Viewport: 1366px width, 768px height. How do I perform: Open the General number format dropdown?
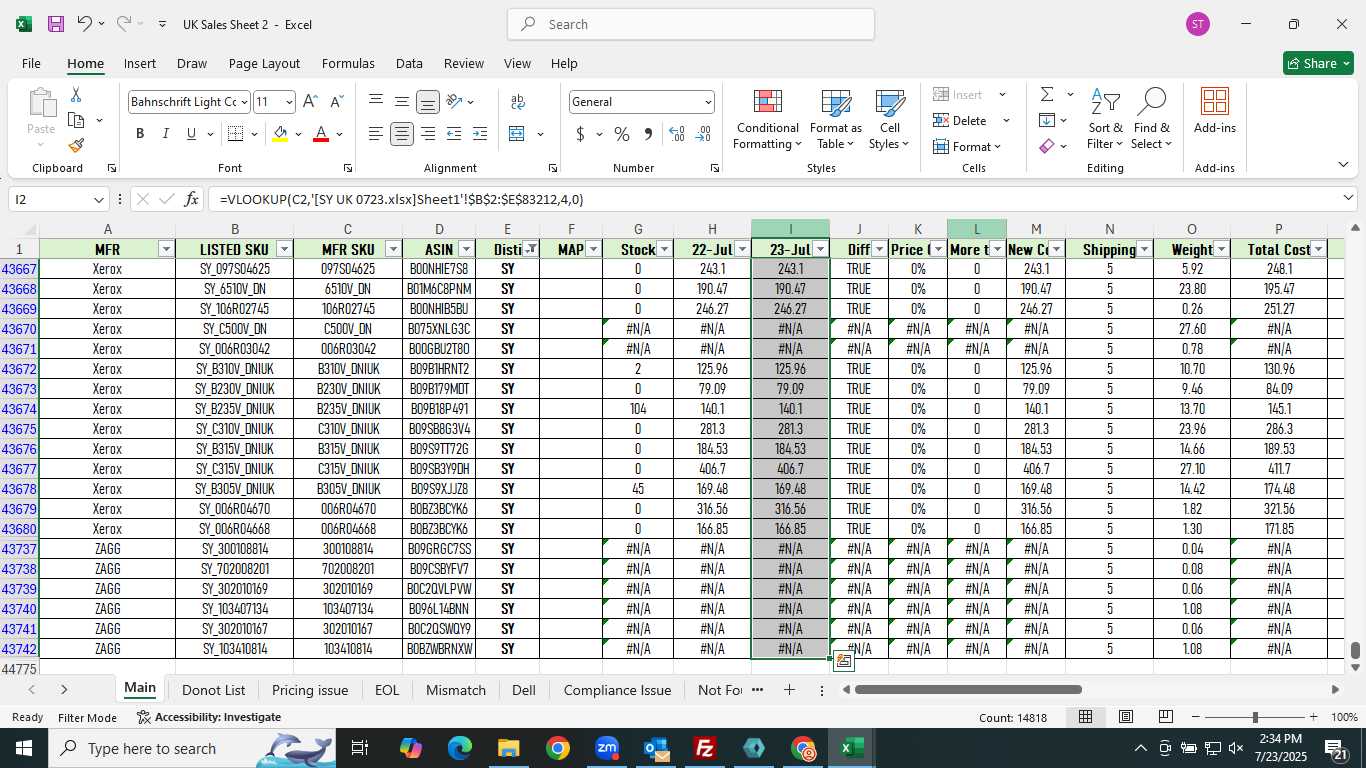click(x=708, y=102)
